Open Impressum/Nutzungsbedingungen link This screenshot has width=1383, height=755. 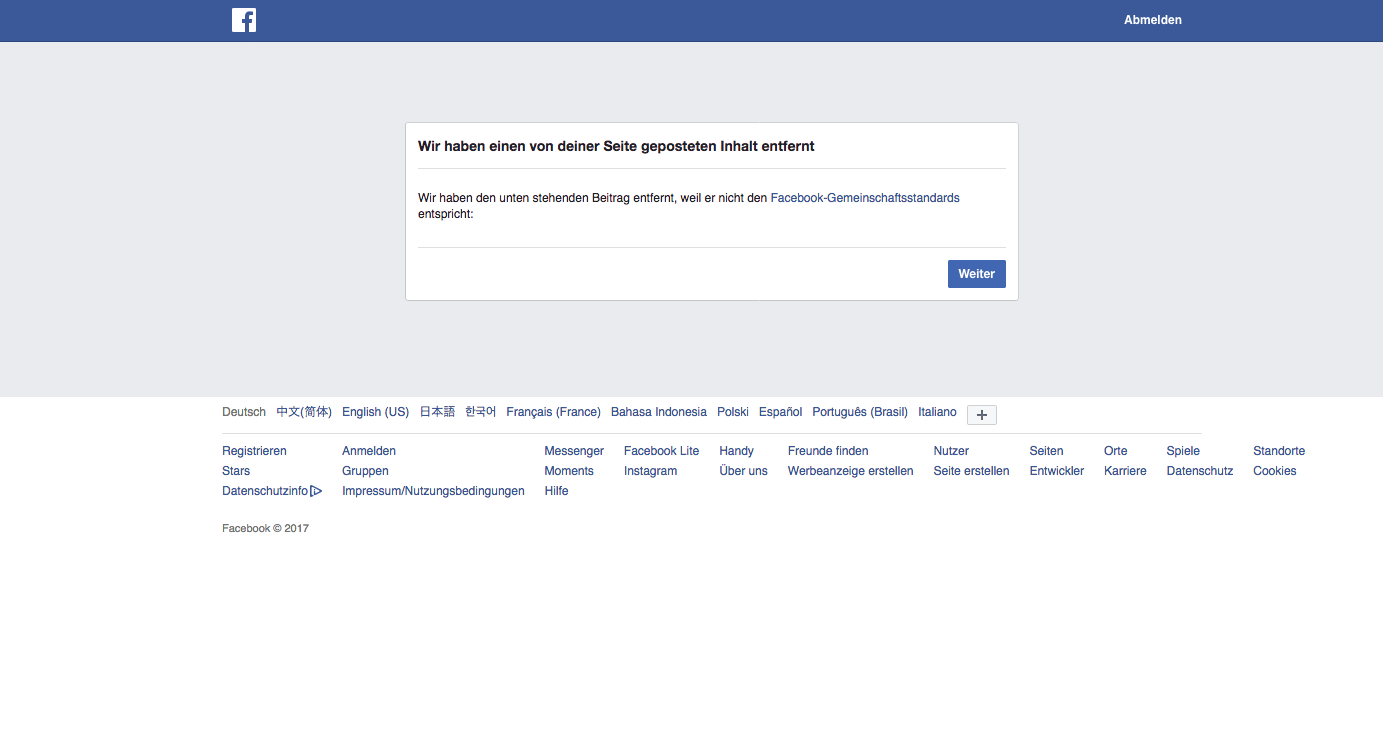click(433, 491)
